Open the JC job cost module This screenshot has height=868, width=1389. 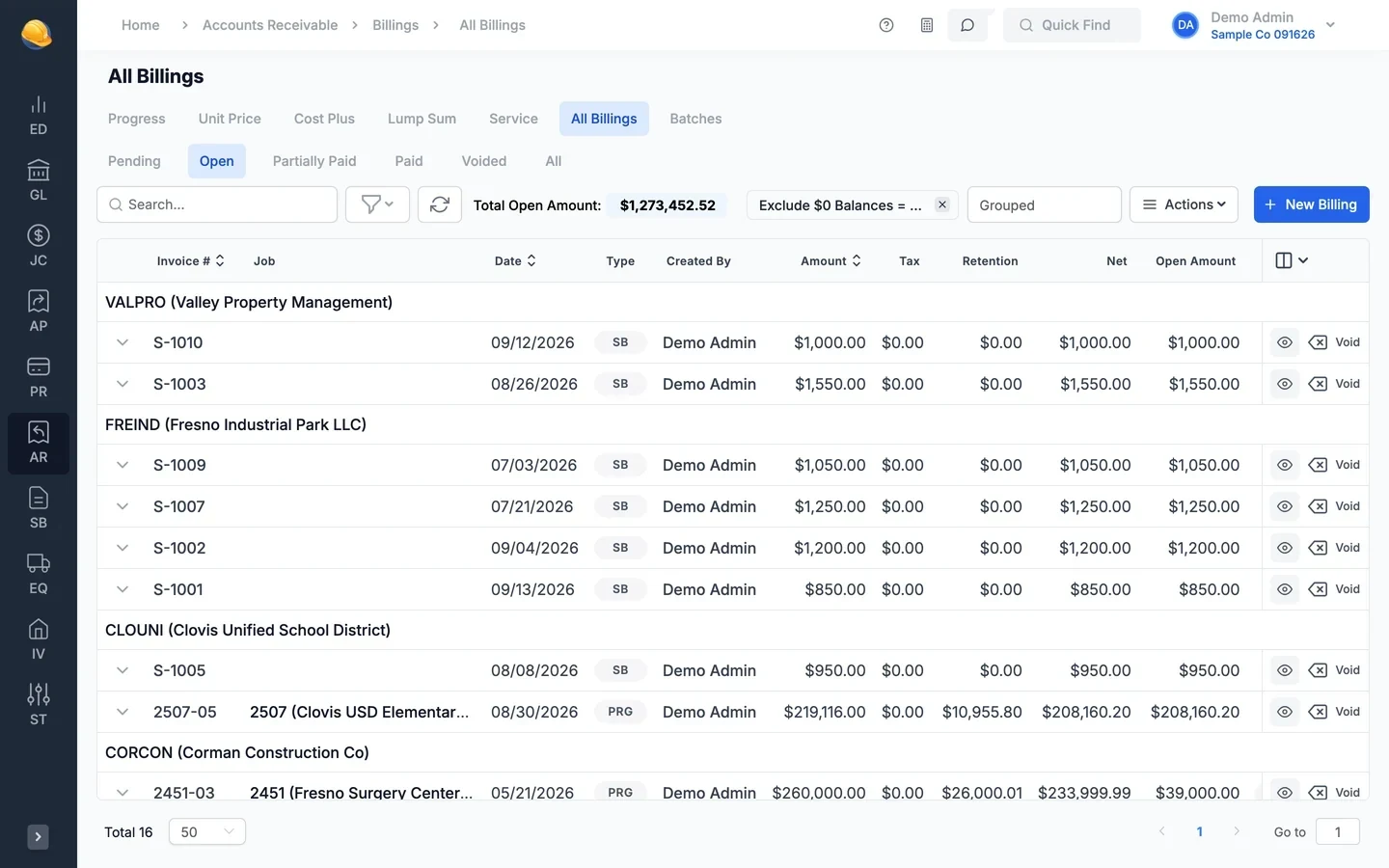[x=39, y=247]
